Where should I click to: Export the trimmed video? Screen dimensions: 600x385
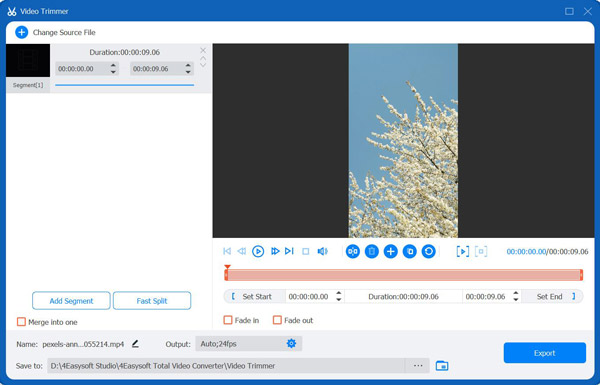click(545, 353)
